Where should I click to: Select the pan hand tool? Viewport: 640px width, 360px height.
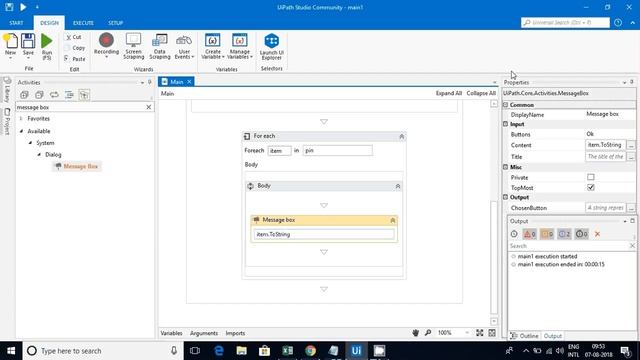tap(416, 333)
